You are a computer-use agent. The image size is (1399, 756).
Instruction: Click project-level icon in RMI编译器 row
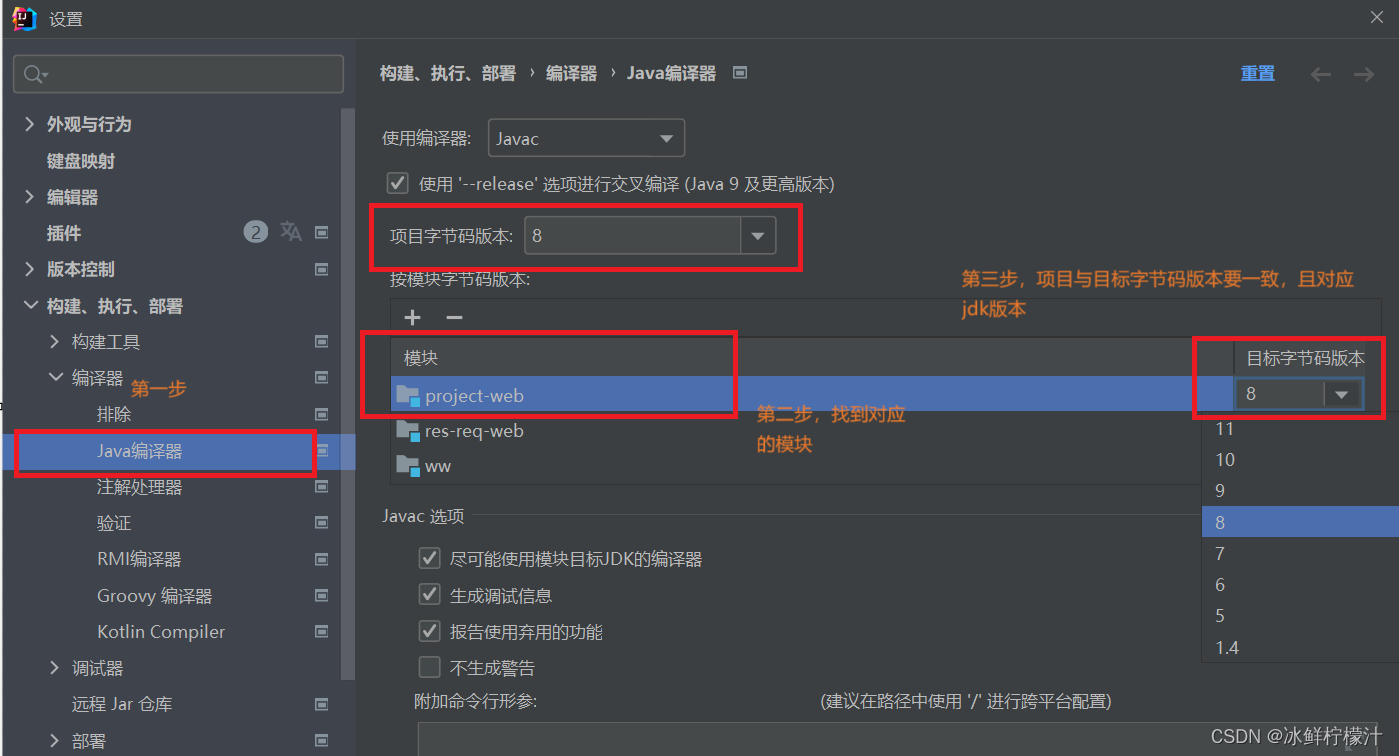point(322,559)
